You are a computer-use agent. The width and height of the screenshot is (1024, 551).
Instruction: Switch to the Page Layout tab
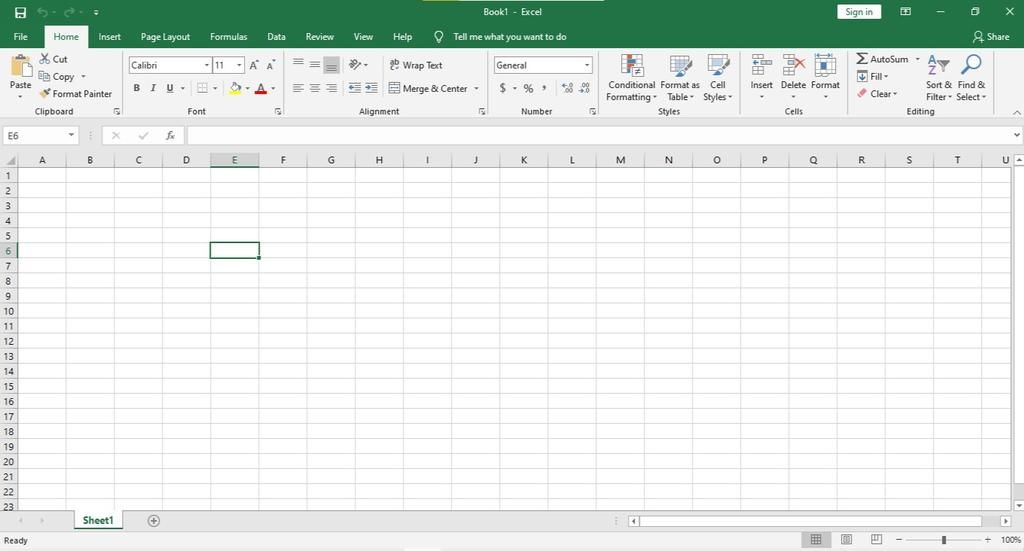165,37
